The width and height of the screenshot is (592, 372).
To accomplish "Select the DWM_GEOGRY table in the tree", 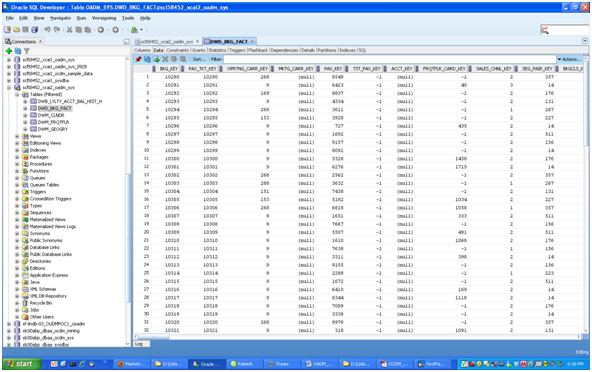I will (x=53, y=129).
